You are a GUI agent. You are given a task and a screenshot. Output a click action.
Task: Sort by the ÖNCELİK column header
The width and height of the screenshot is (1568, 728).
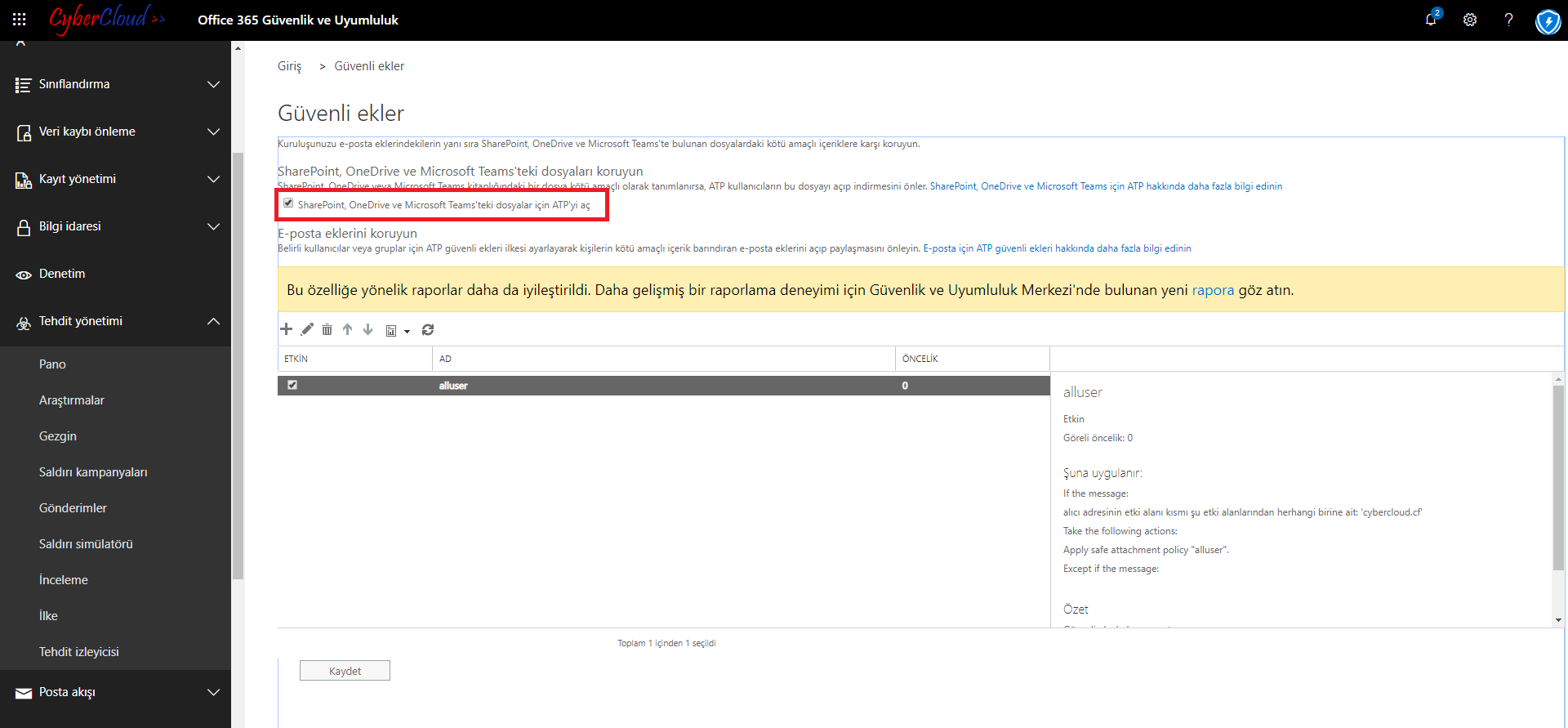pos(973,359)
